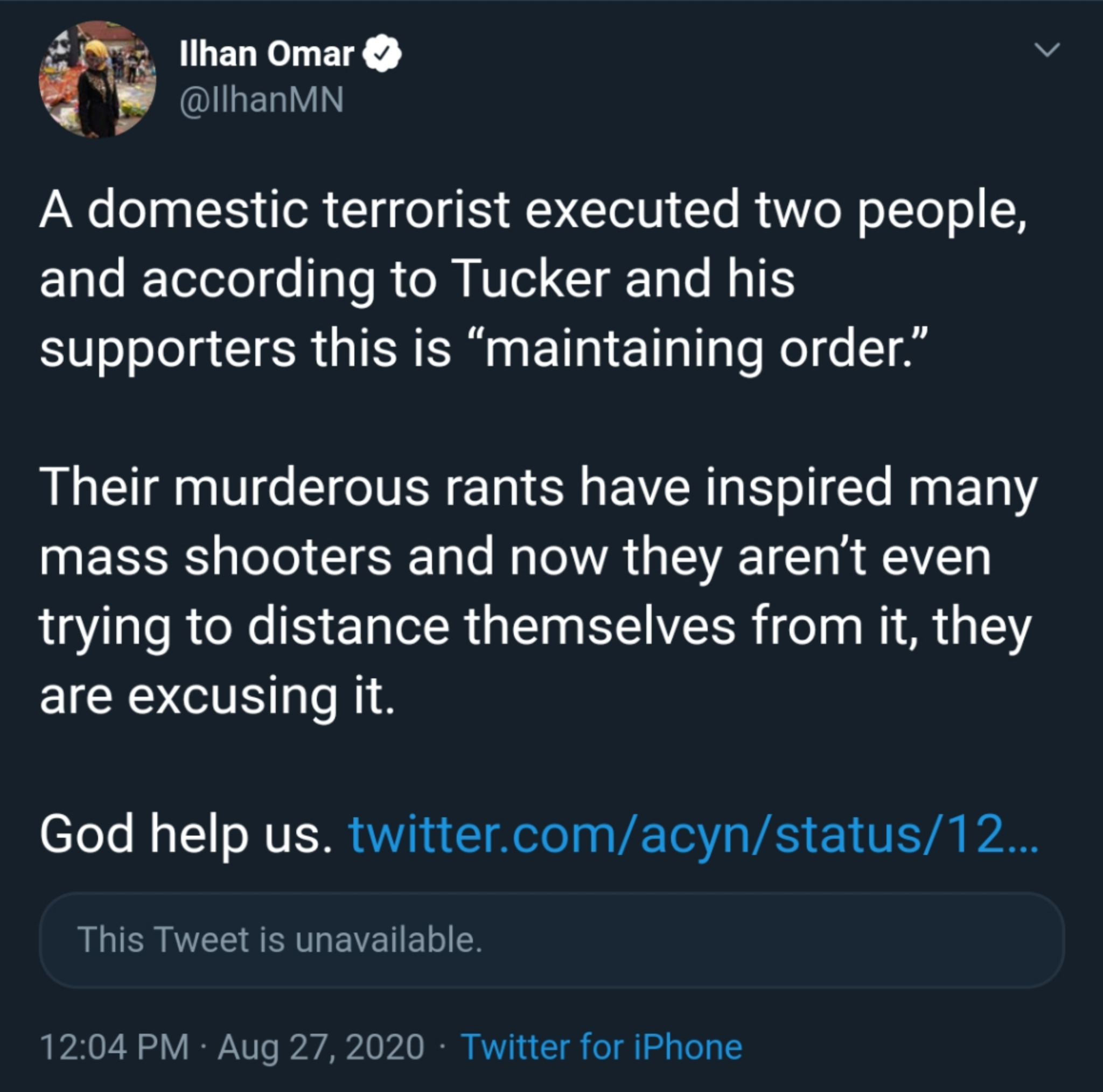Open Ilhan Omar's profile avatar
Screen dimensions: 1103x1092
click(x=97, y=79)
